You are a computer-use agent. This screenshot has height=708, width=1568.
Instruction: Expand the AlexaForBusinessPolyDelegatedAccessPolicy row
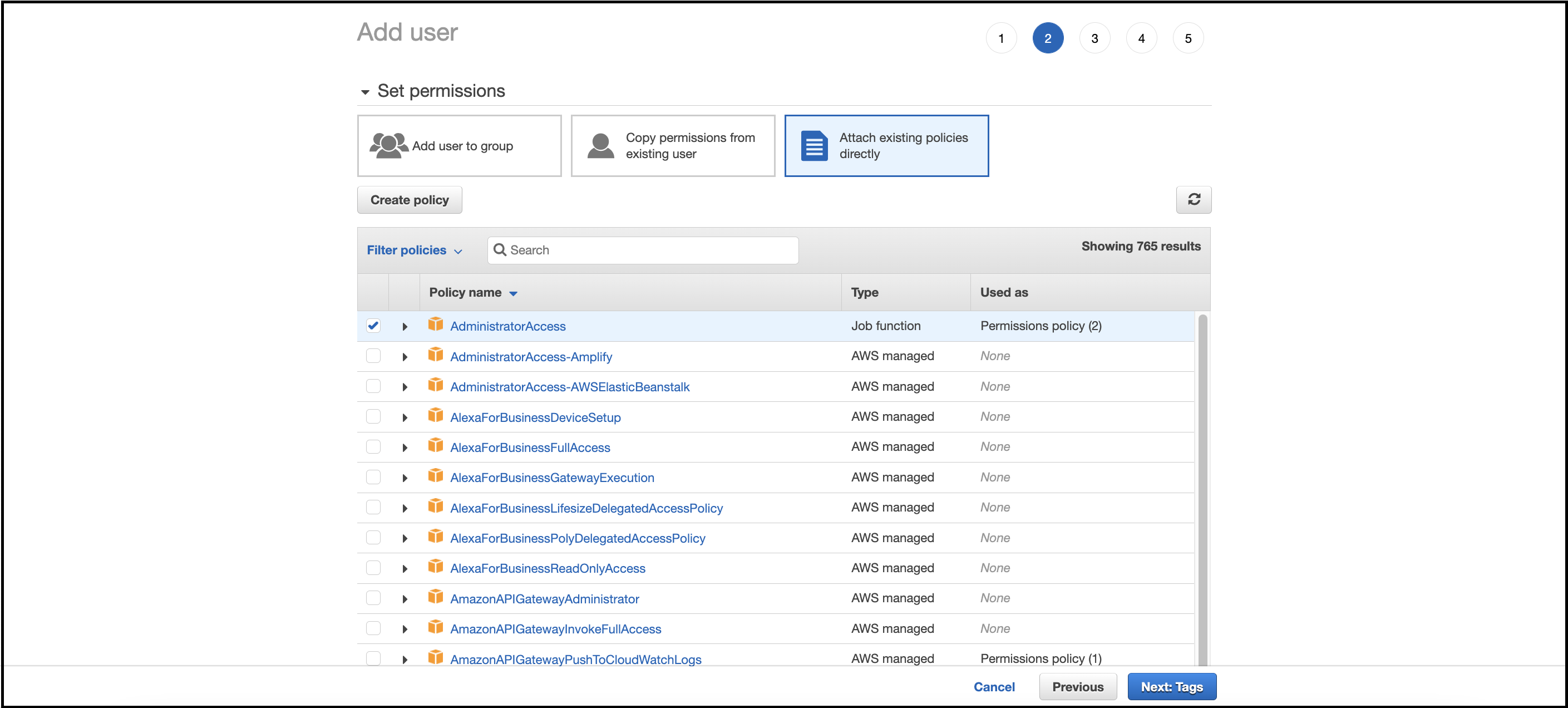[404, 539]
